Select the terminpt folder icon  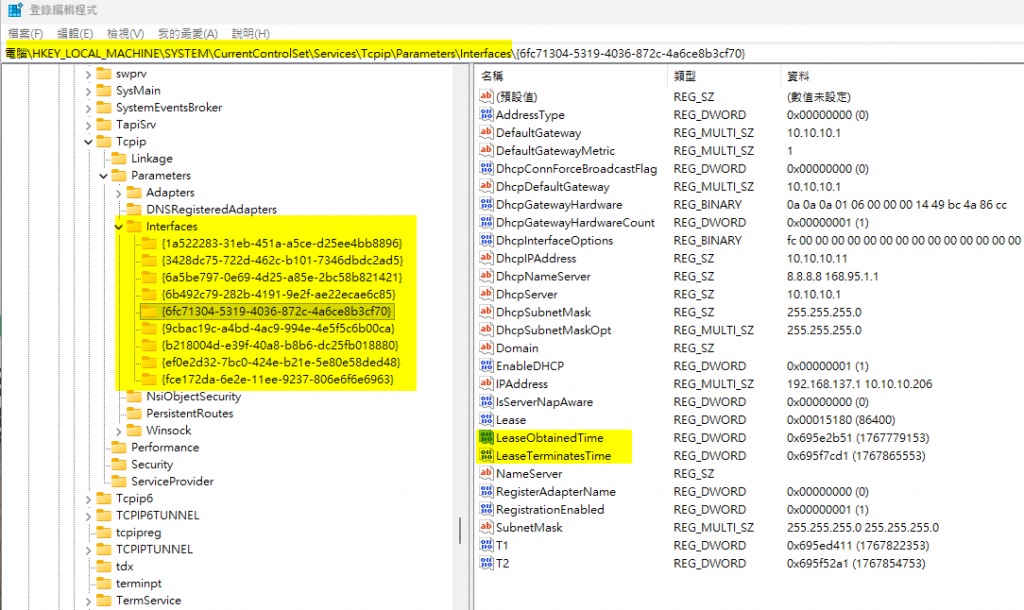[104, 583]
